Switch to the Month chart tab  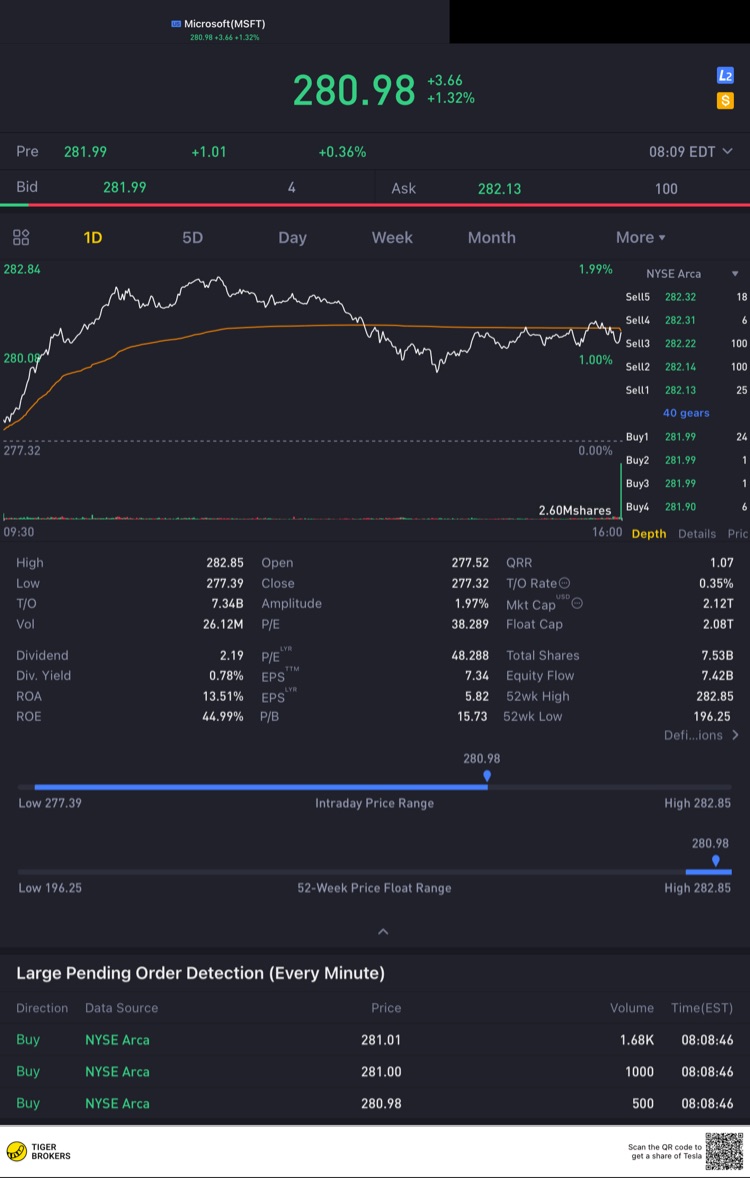click(491, 237)
